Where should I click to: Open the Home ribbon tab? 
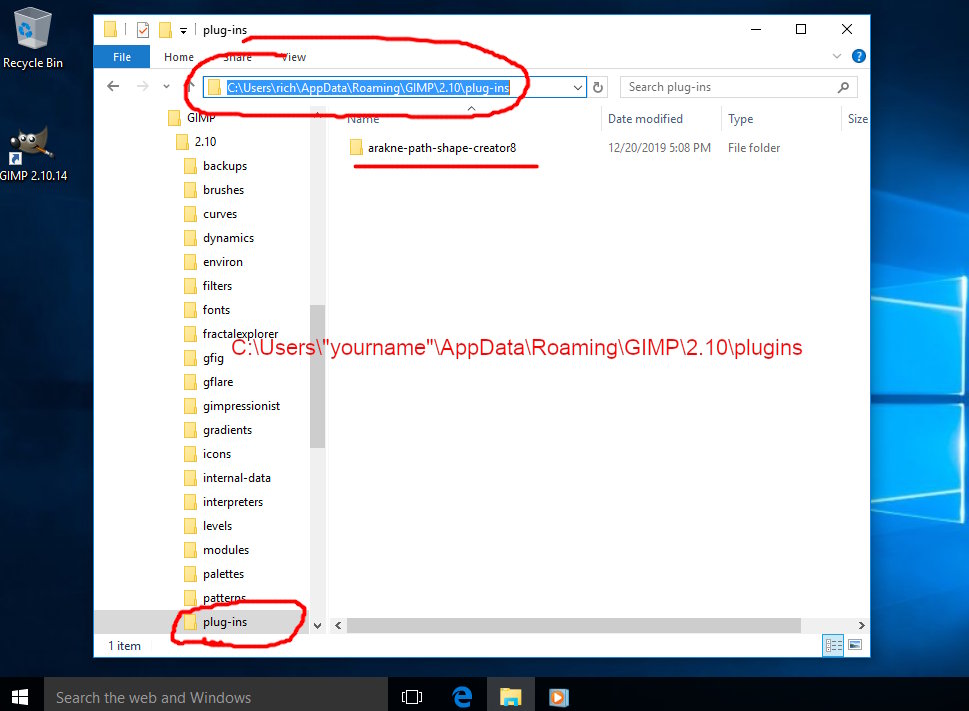point(179,57)
